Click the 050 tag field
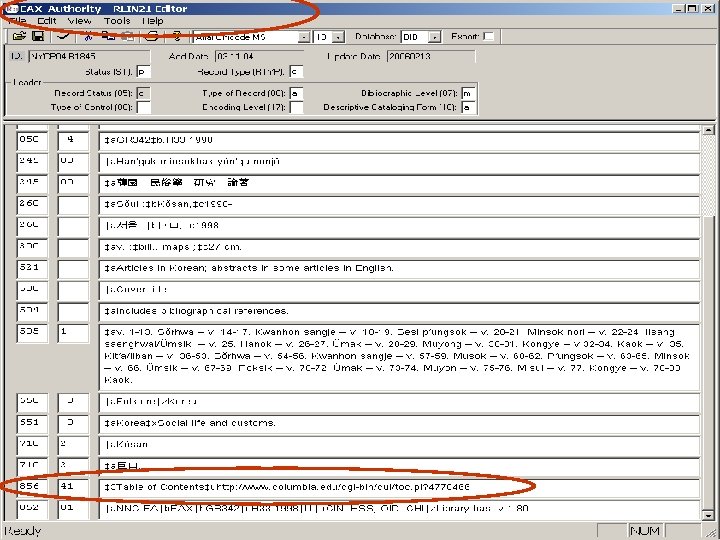Screen dimensions: 720x540 [x=32, y=141]
